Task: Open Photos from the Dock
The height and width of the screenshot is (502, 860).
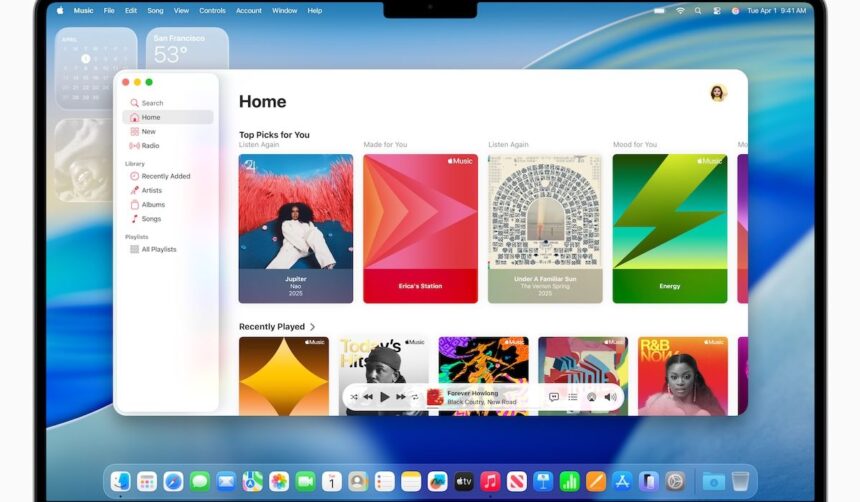Action: tap(279, 482)
